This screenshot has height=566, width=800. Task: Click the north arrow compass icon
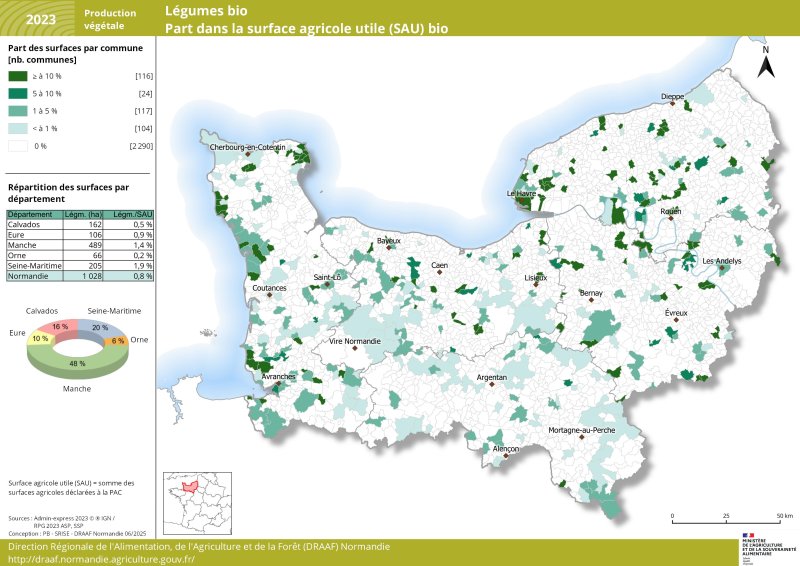tap(765, 62)
